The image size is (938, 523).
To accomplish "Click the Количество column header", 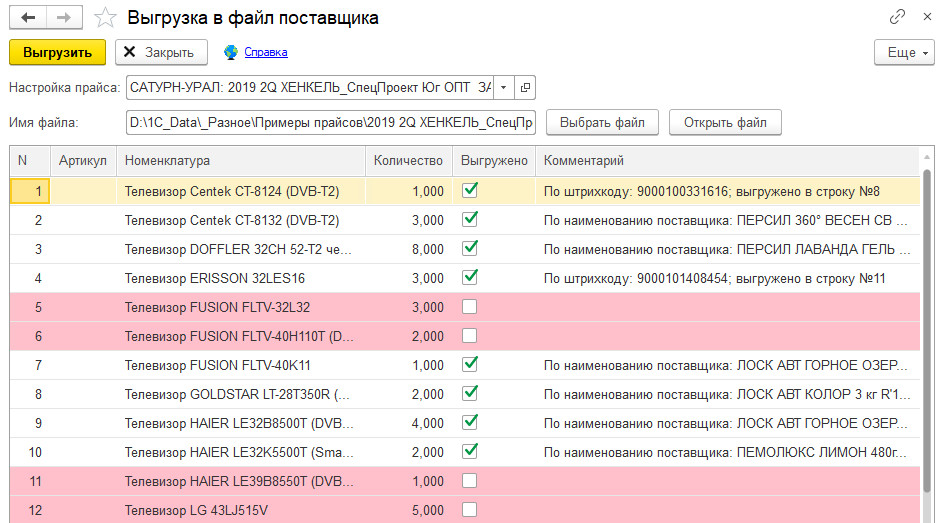I will 409,160.
